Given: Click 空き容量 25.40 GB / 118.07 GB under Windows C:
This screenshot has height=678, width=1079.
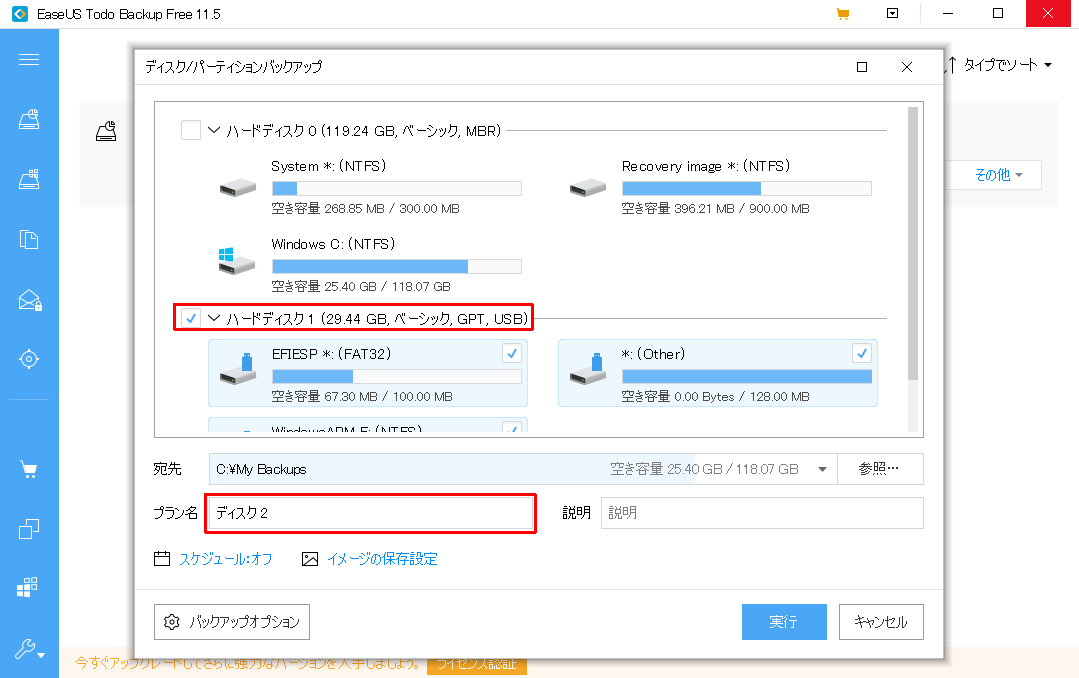Looking at the screenshot, I should click(x=361, y=286).
